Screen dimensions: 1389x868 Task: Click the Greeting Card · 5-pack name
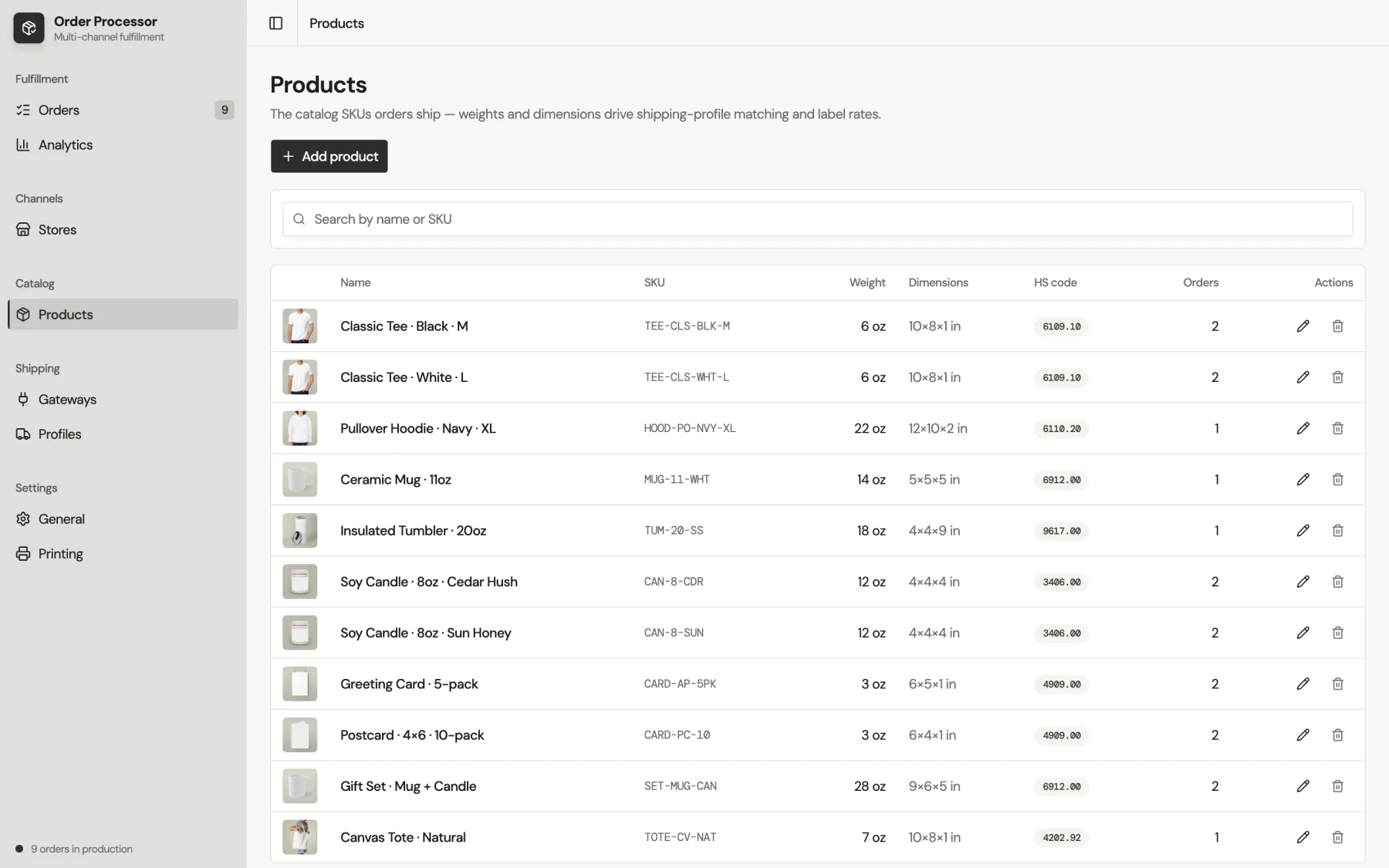click(x=409, y=684)
